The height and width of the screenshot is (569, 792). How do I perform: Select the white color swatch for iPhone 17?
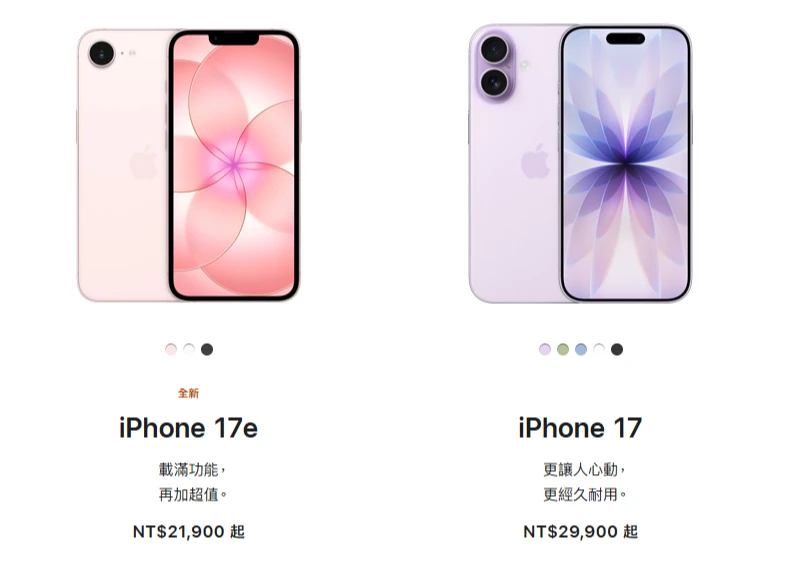[x=599, y=349]
